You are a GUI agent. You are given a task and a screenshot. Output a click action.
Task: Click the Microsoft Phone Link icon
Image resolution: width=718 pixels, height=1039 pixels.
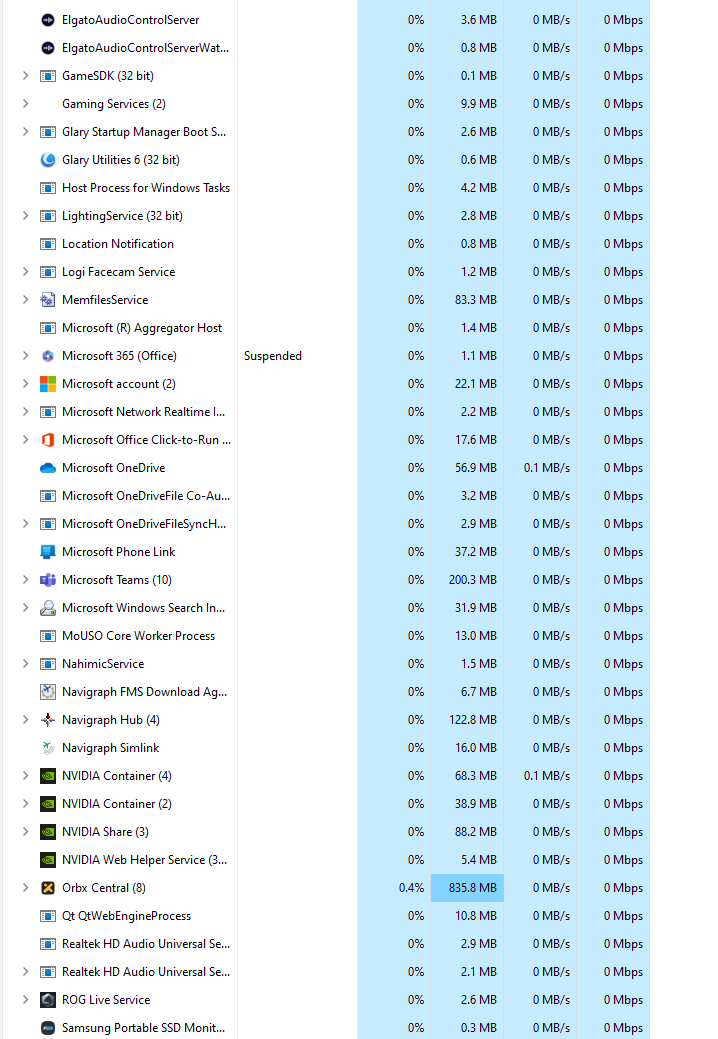pos(48,551)
